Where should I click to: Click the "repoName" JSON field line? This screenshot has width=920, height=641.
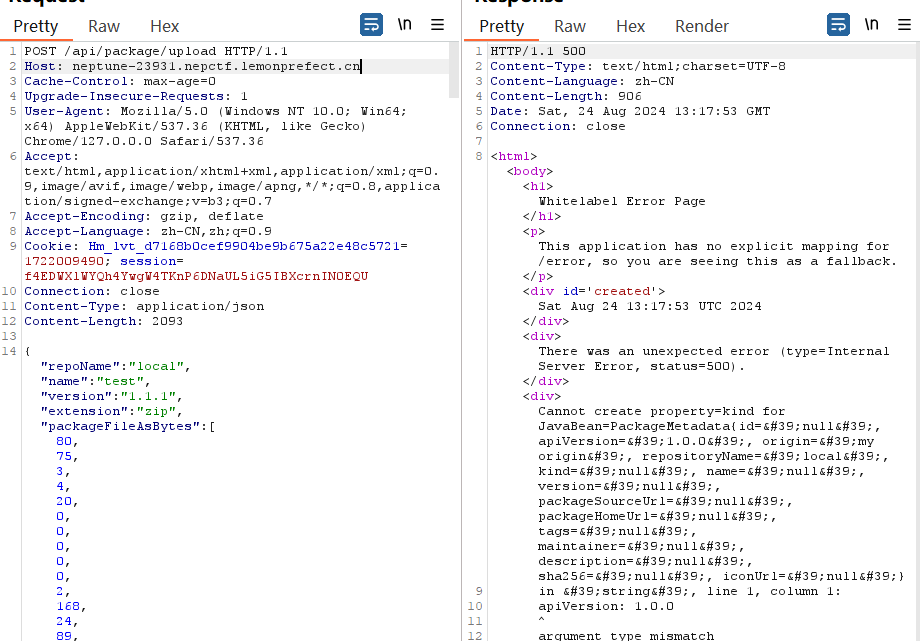[x=114, y=366]
